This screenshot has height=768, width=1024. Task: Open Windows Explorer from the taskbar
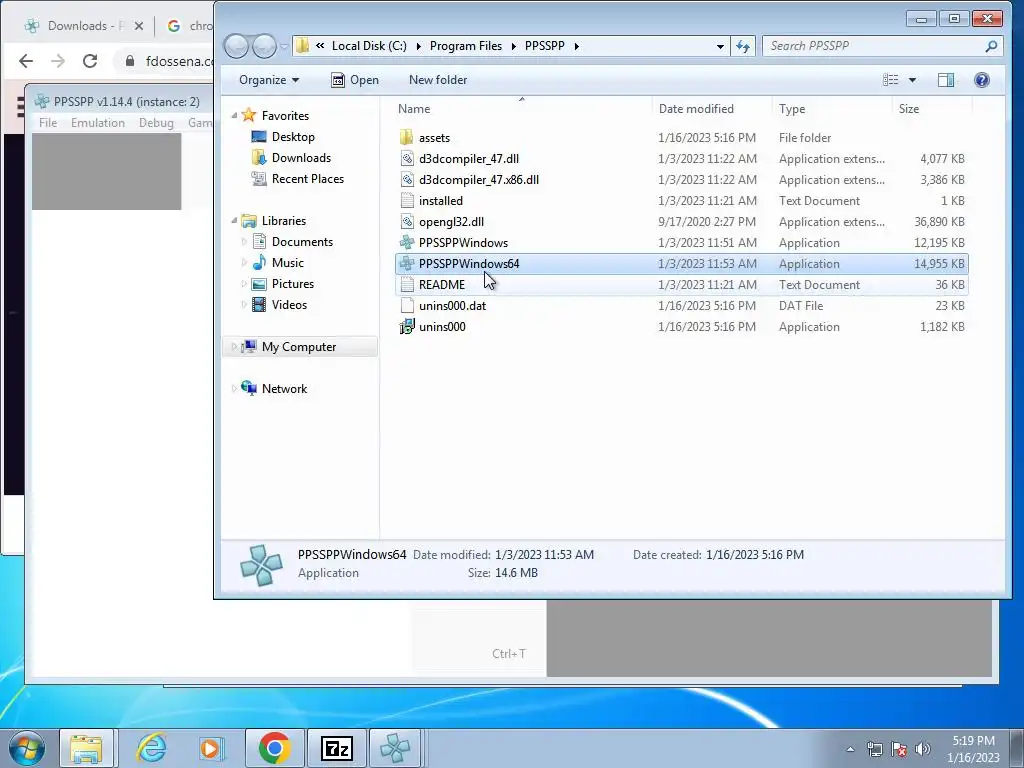coord(86,748)
